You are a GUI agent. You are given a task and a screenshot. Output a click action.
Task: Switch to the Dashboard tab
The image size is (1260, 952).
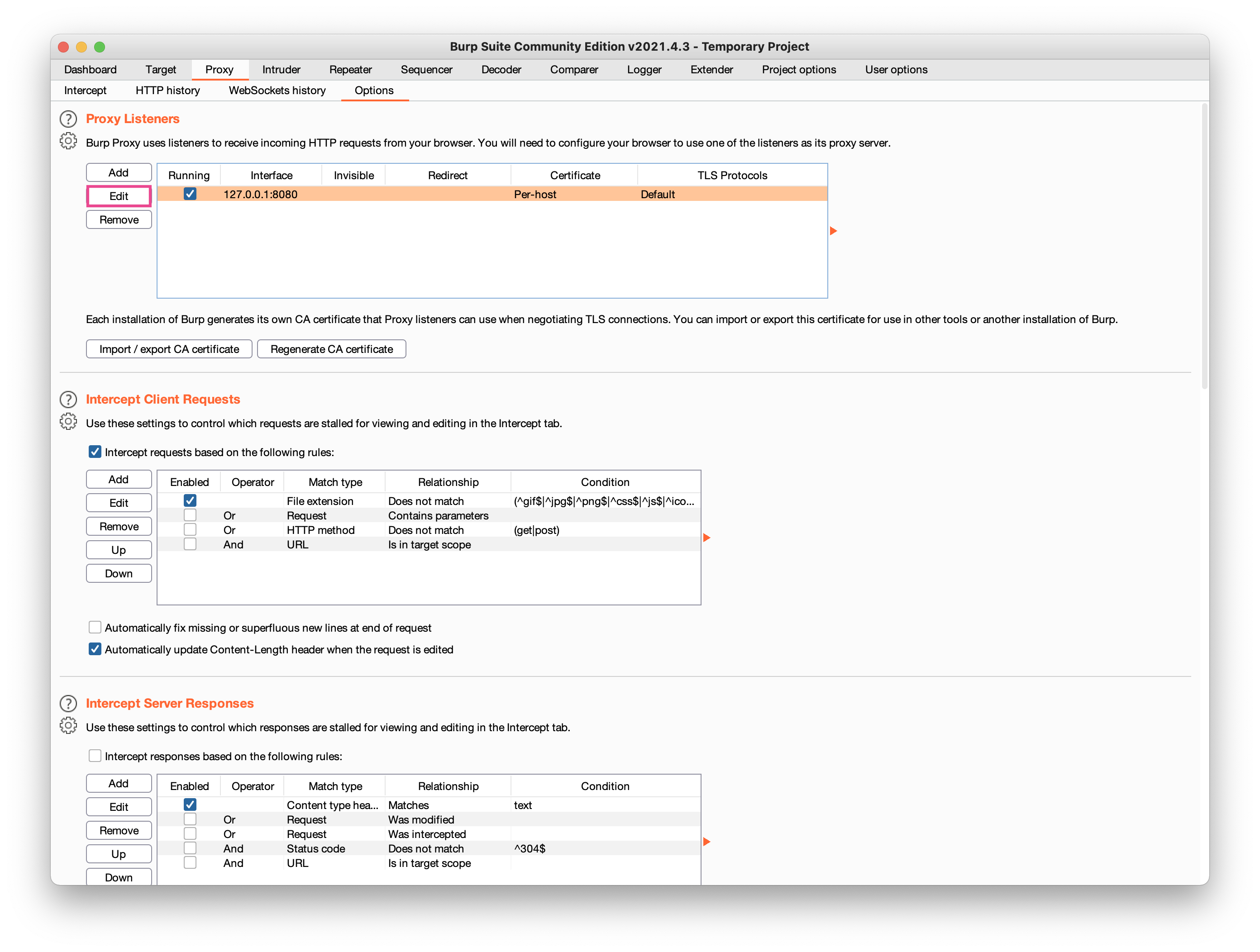point(90,70)
